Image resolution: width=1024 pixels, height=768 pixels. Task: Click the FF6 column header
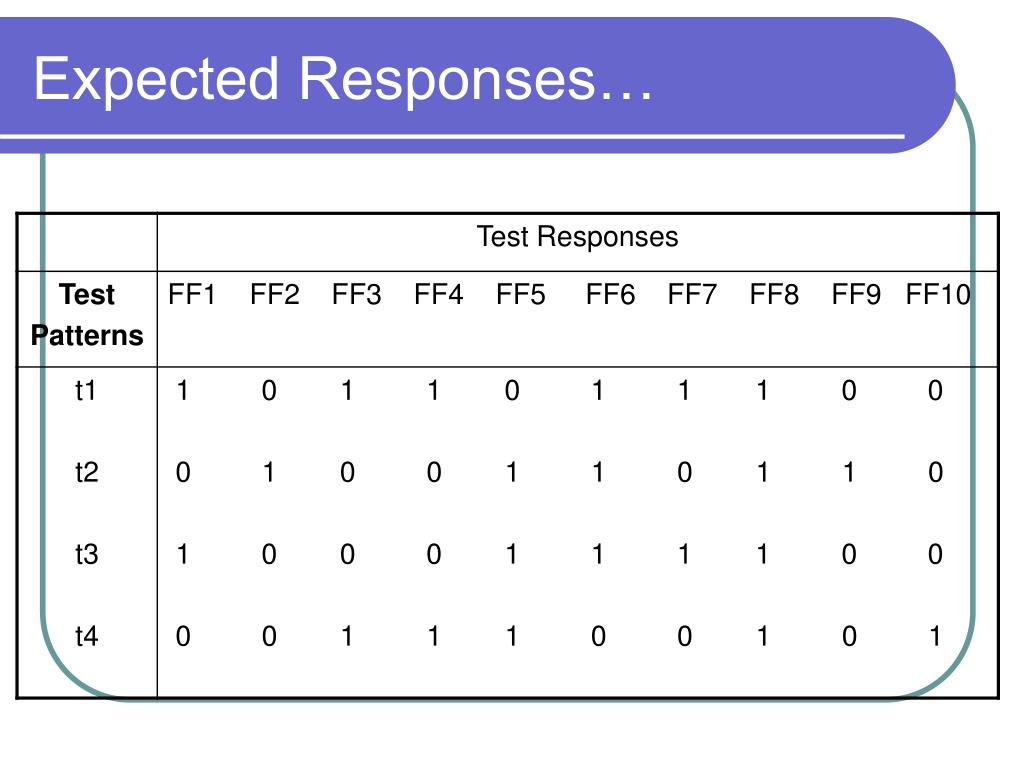coord(610,295)
